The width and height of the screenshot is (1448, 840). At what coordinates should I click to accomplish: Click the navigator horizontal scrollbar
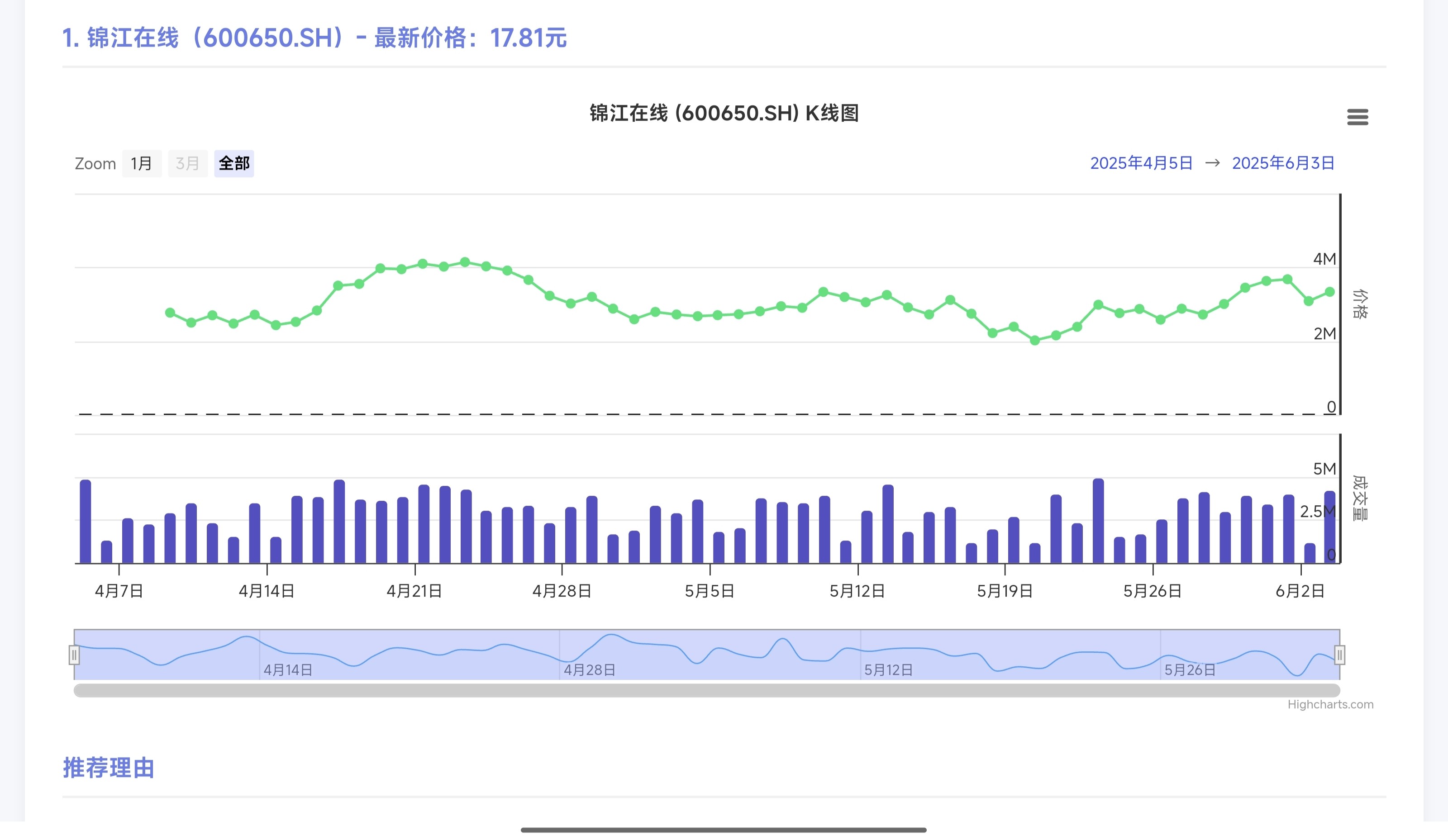tap(707, 690)
